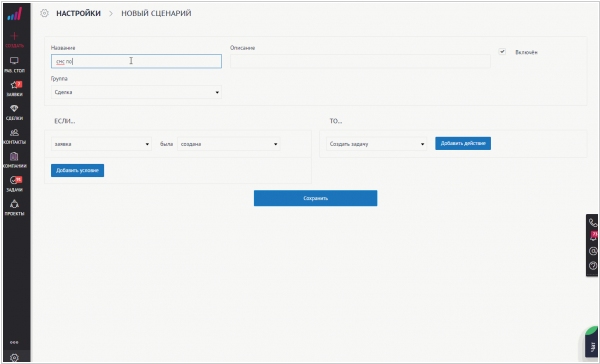Expand the sidebar three-dots more icon
This screenshot has height=364, width=600.
14,342
